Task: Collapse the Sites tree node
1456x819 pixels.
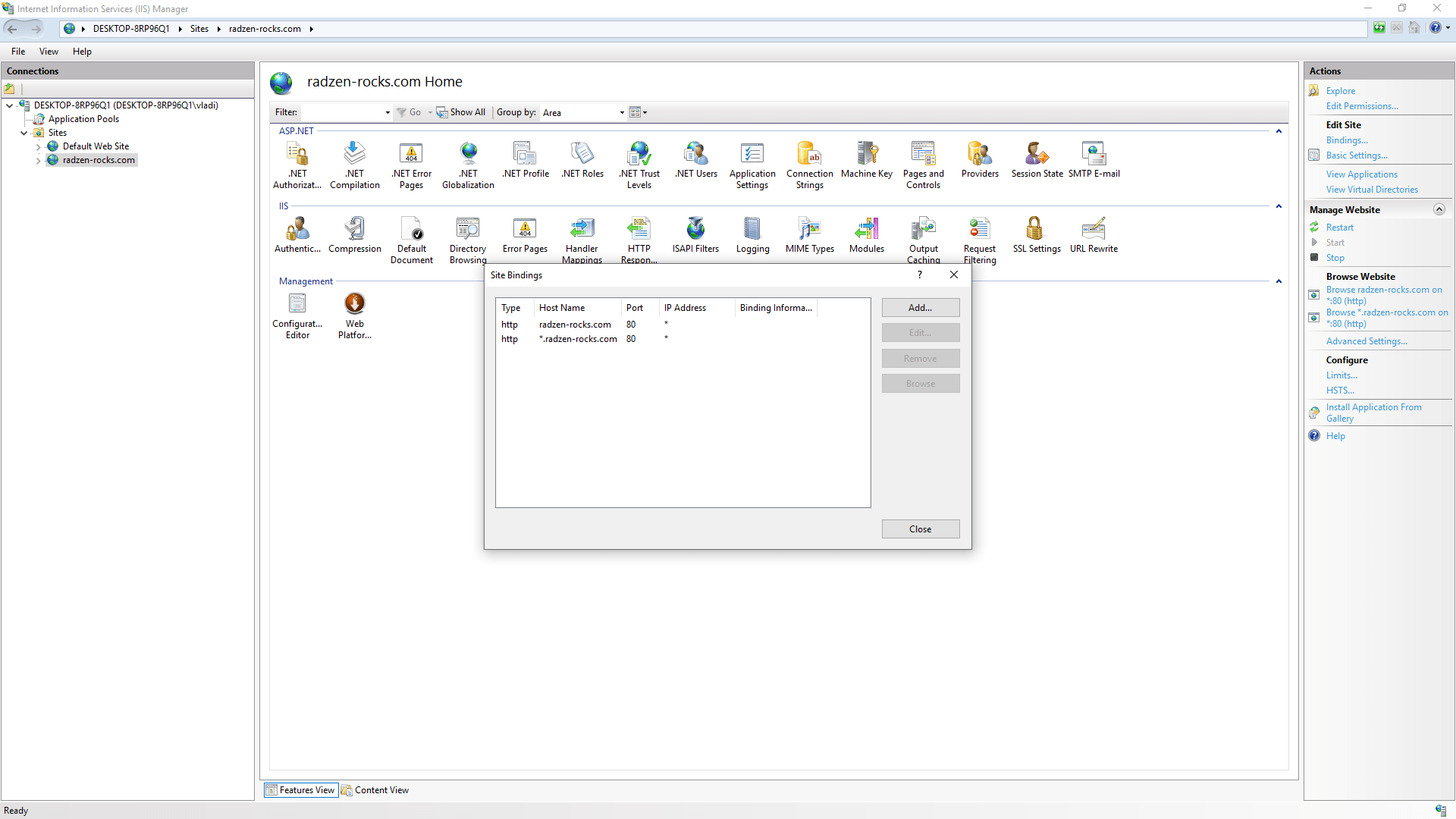Action: coord(24,133)
